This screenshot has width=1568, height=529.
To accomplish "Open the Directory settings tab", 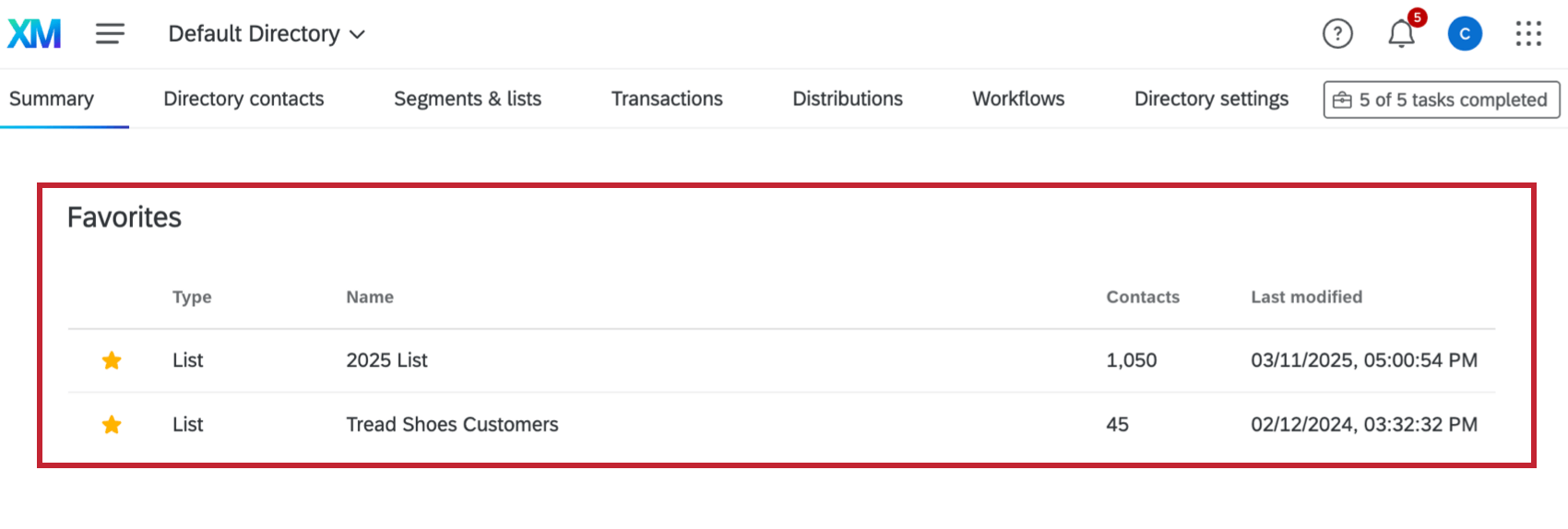I will (x=1211, y=99).
